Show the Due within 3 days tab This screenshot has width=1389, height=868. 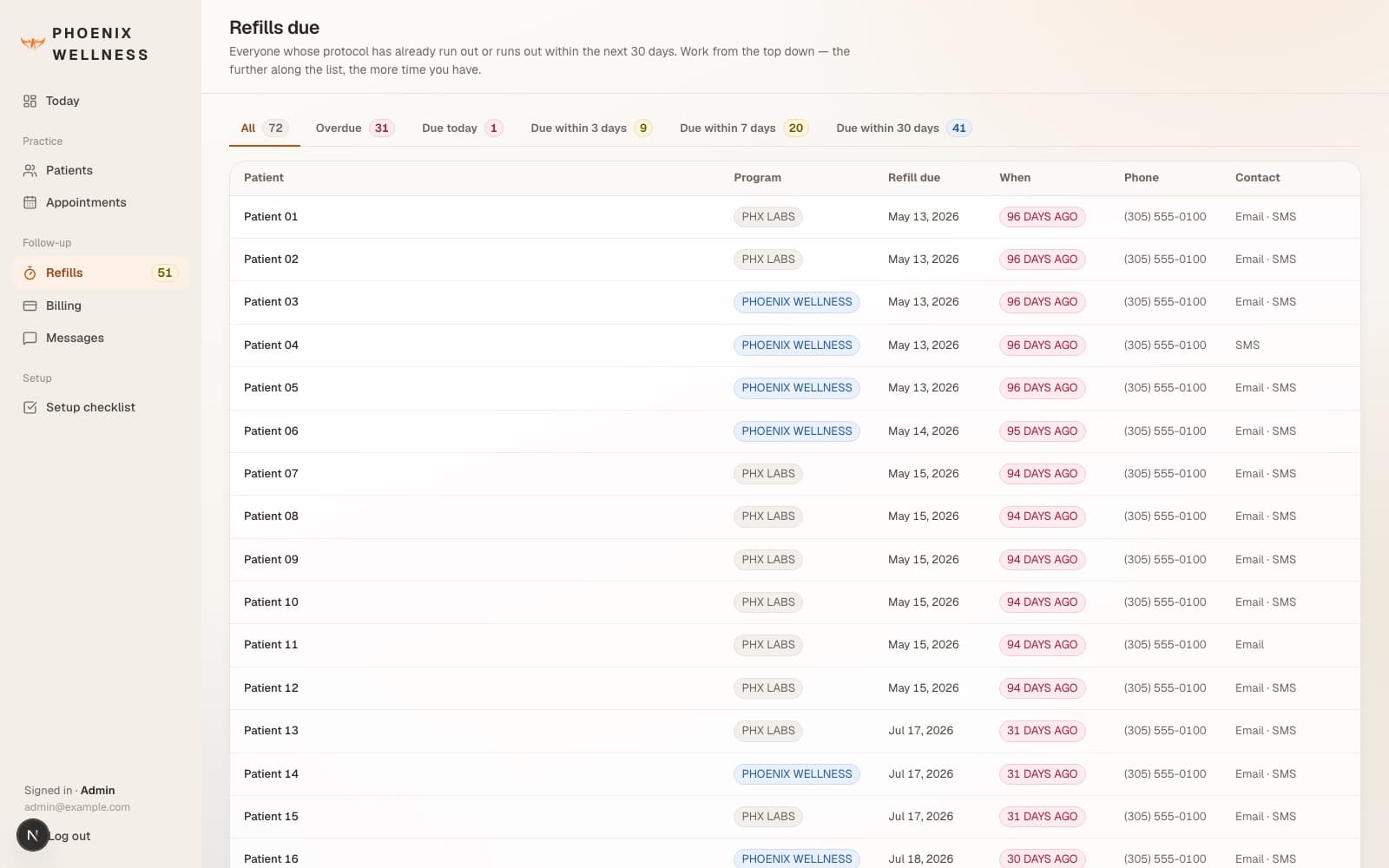[591, 128]
